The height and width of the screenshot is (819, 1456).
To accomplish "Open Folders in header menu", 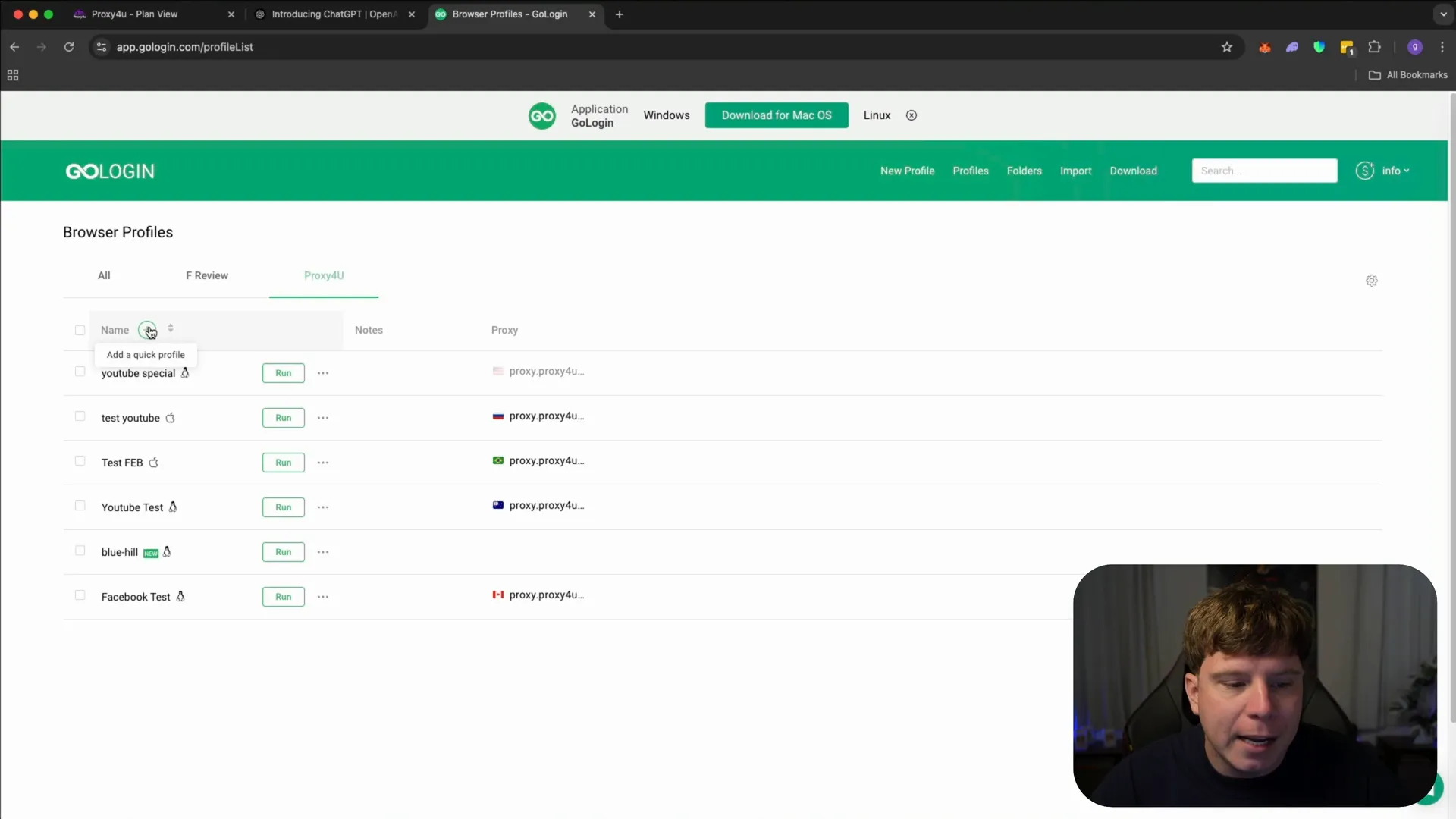I will [1024, 171].
